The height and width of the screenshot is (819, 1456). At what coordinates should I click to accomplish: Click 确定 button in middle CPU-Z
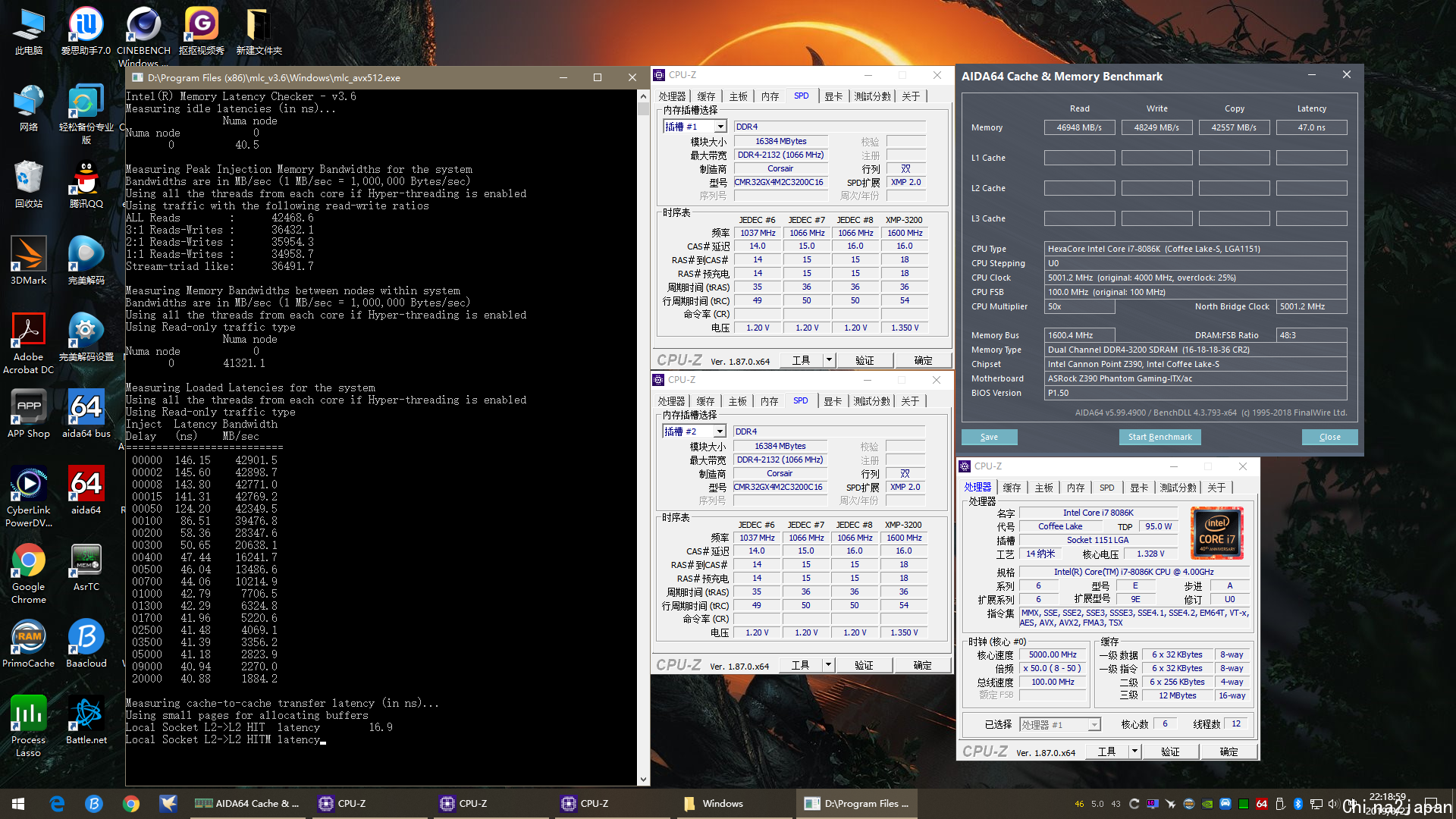coord(922,665)
